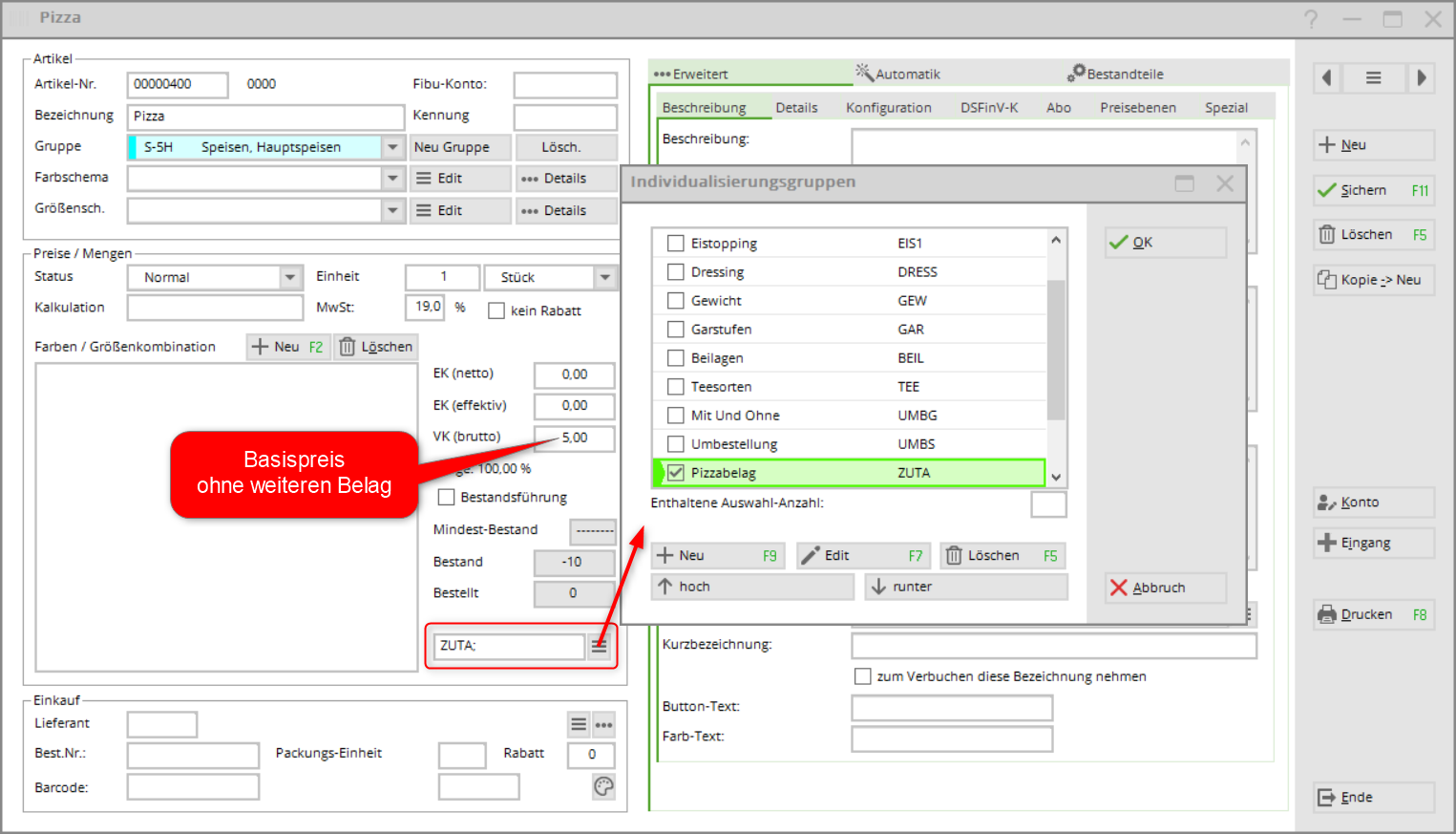Click the VK (brutto) price field

(575, 438)
